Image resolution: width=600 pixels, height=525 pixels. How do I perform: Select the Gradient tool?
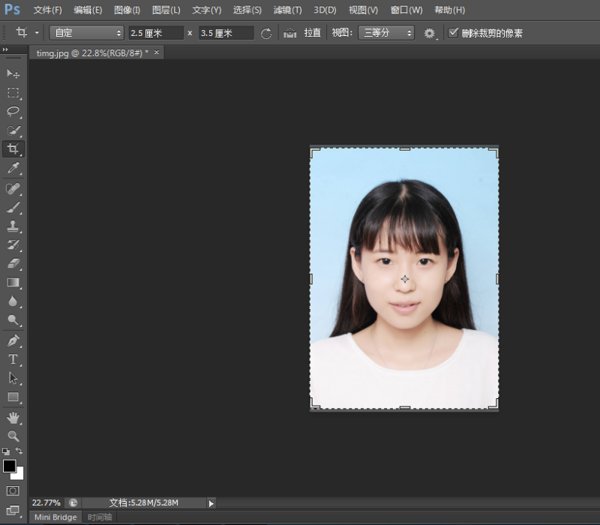click(x=13, y=282)
